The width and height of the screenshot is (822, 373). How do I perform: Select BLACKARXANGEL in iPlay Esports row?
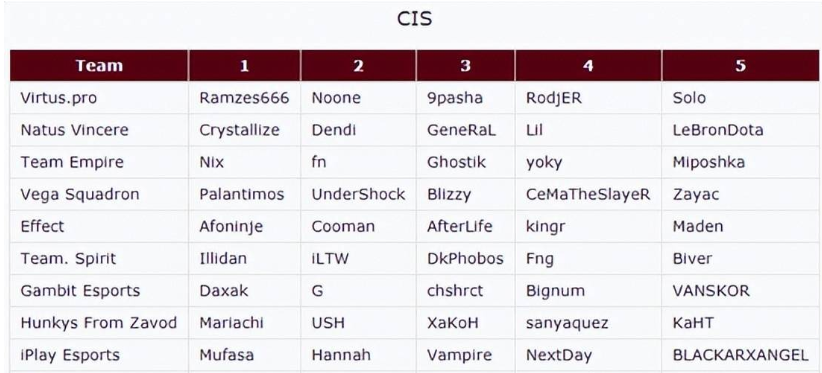tap(741, 355)
